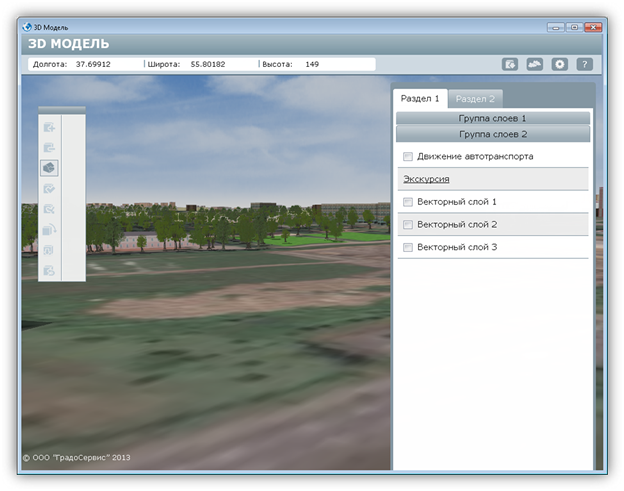Click the floating toolbar's top drag handle

[x=61, y=109]
